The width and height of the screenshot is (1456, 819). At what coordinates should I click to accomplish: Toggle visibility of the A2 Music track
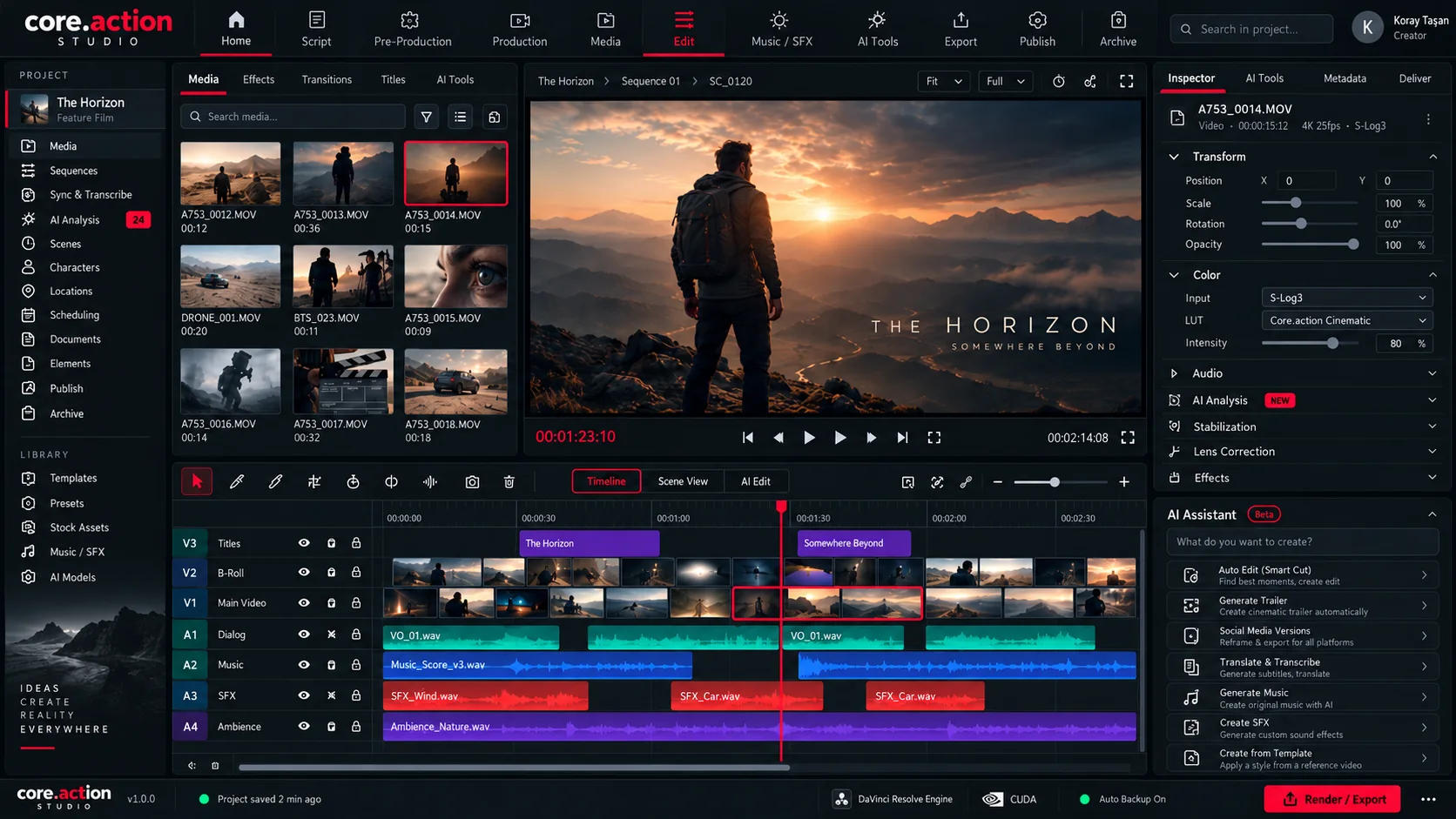tap(304, 665)
